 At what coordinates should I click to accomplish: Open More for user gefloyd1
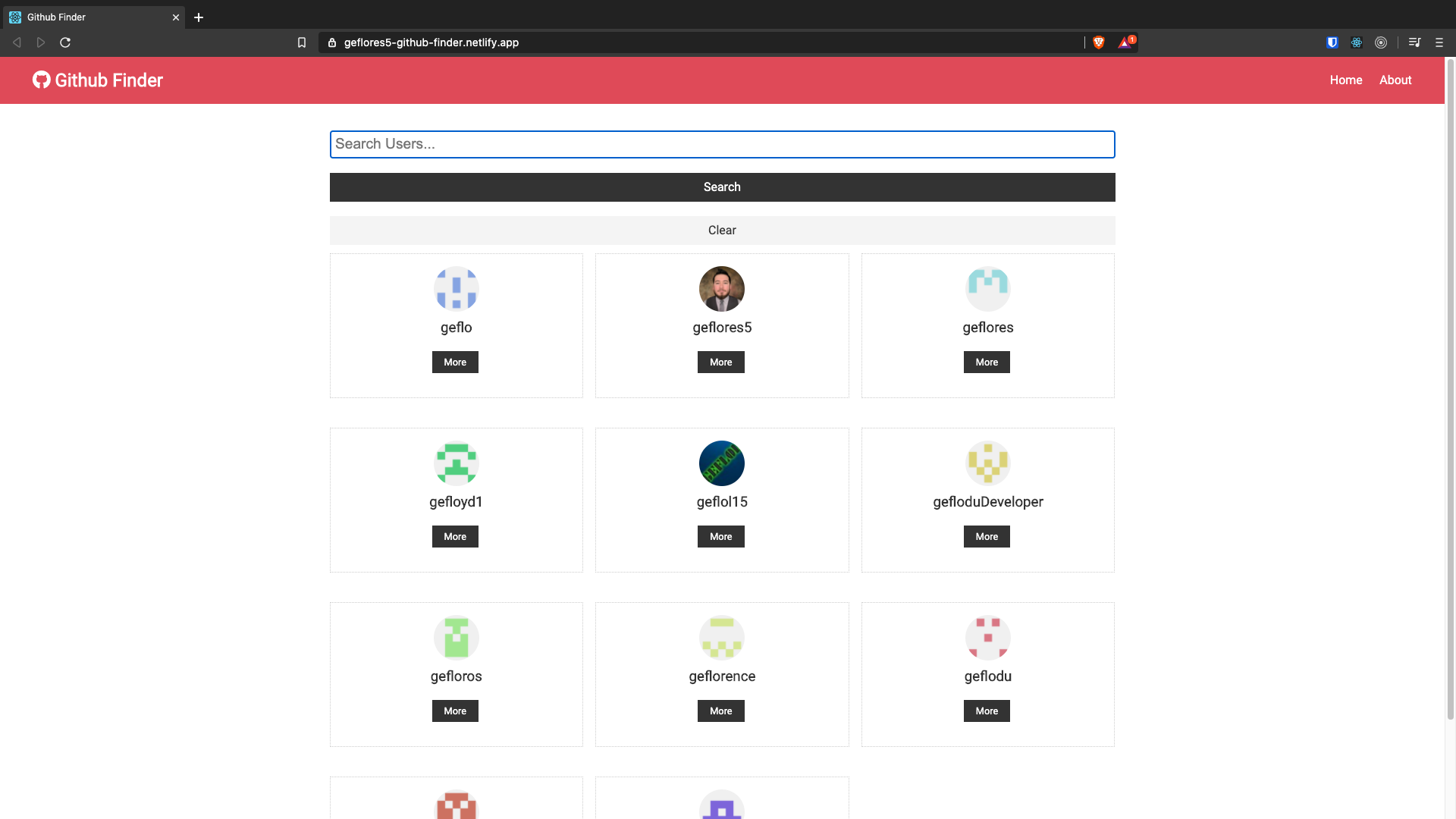click(455, 536)
